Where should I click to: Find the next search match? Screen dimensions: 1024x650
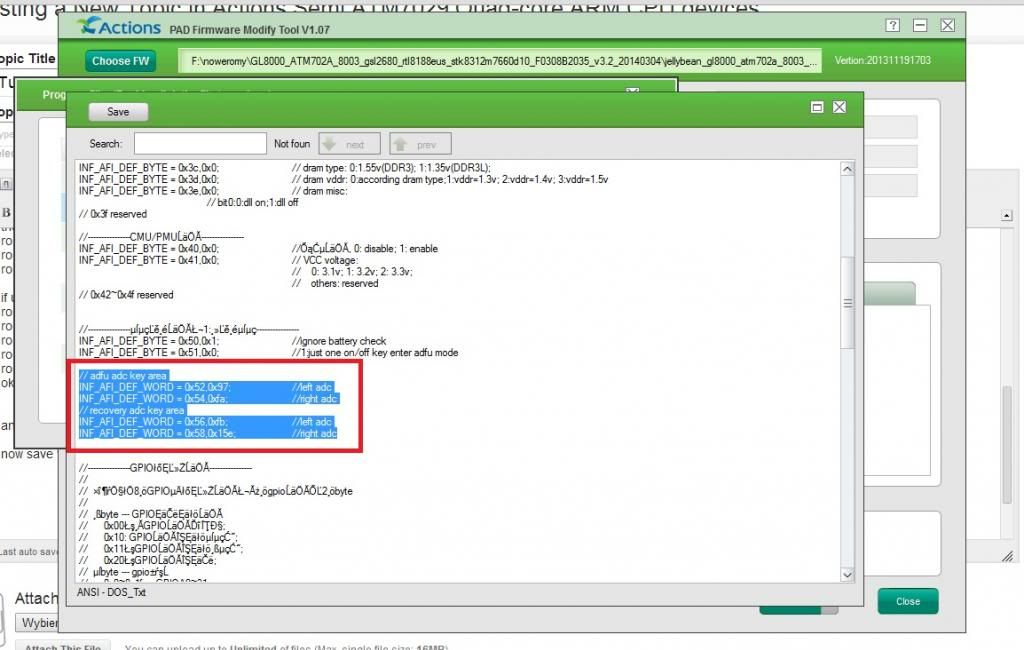pyautogui.click(x=349, y=144)
